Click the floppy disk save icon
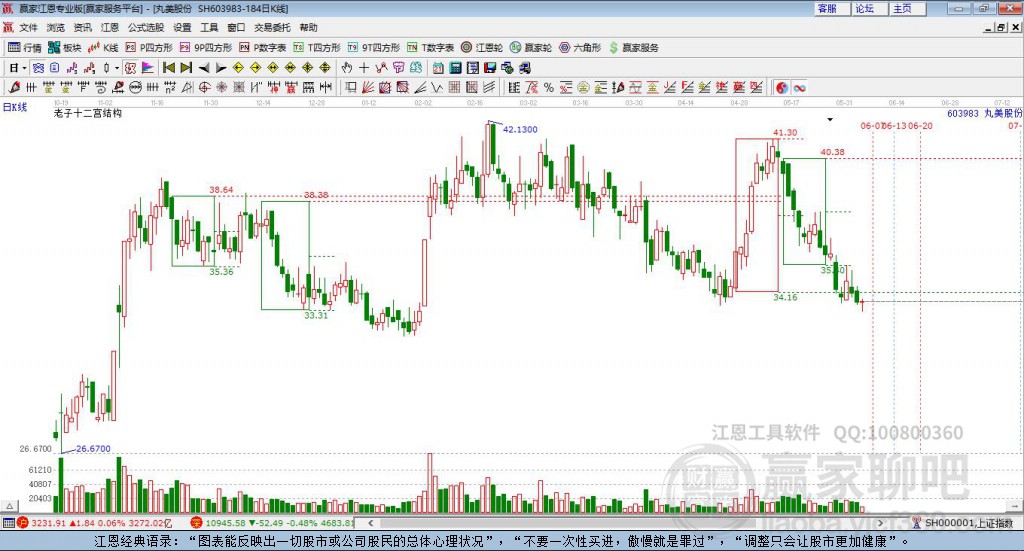Image resolution: width=1024 pixels, height=551 pixels. click(x=490, y=68)
